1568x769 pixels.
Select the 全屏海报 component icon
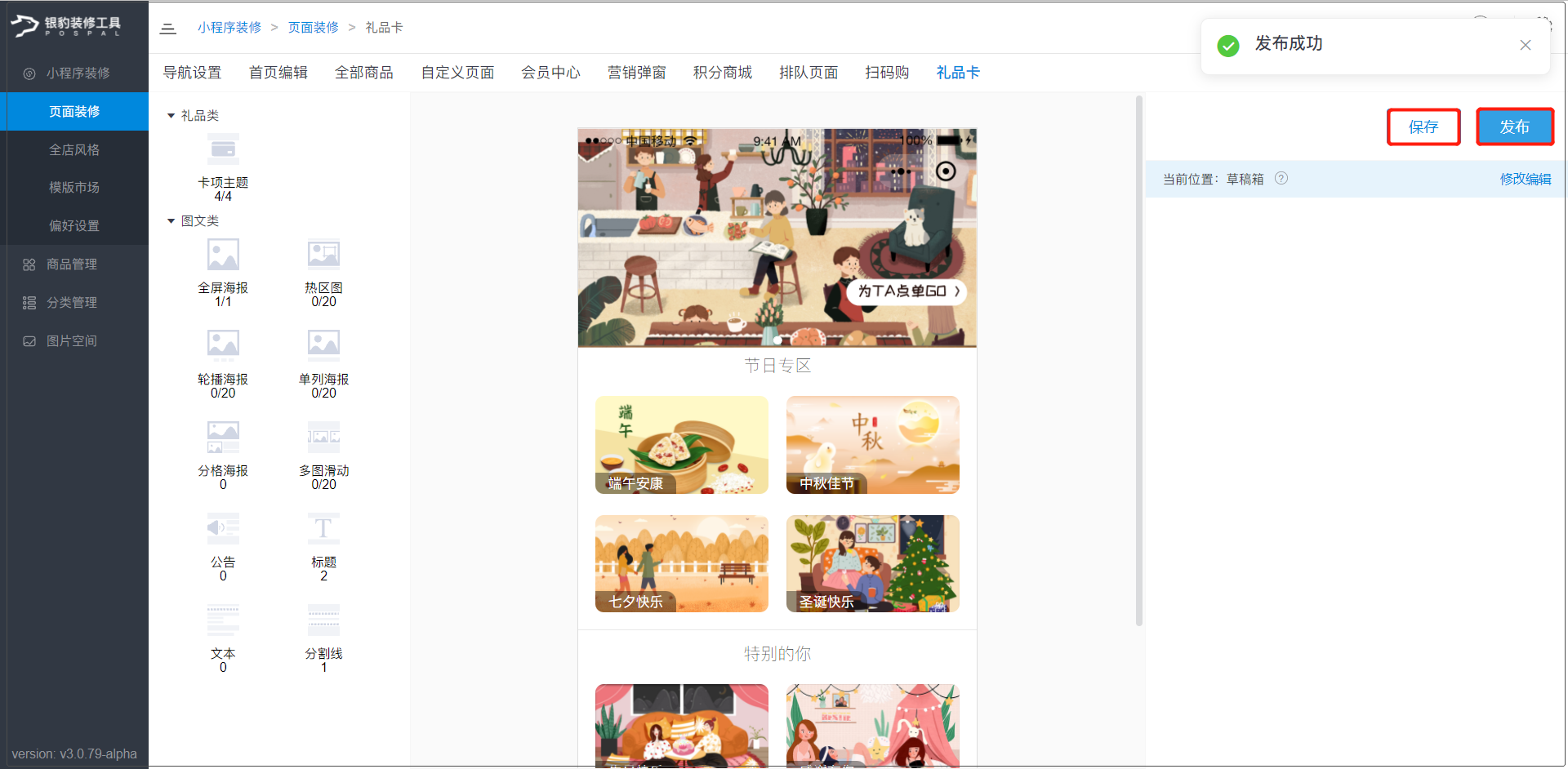[x=223, y=255]
